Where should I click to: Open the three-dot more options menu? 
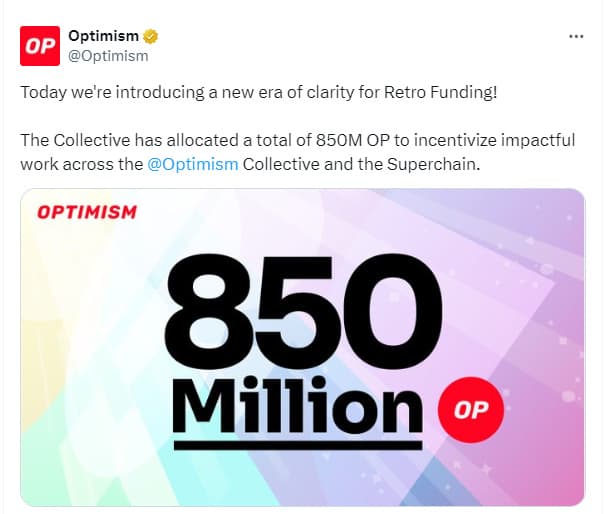[576, 37]
